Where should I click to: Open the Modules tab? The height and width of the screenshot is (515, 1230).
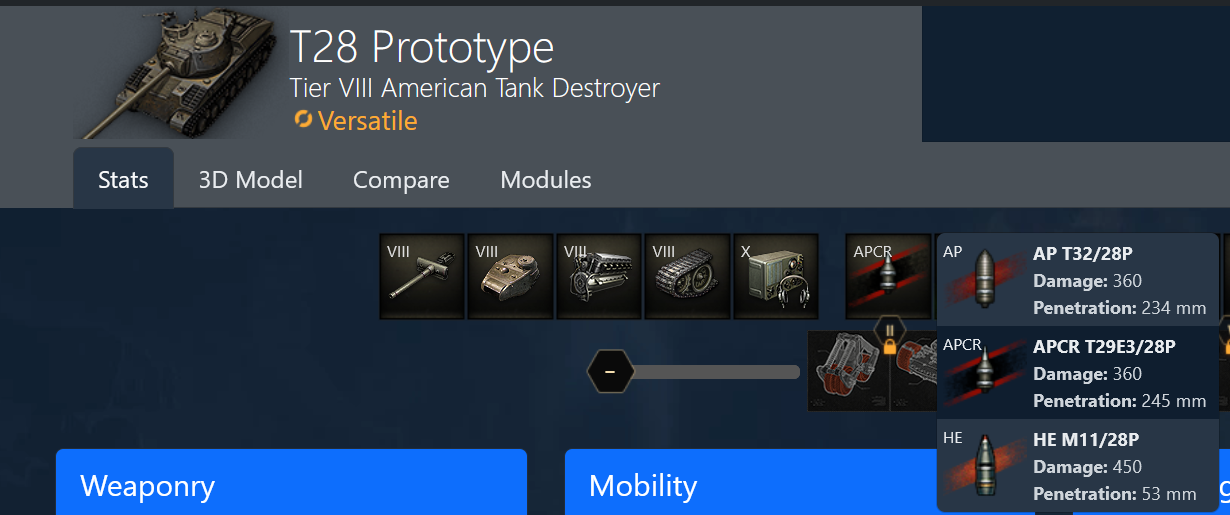(546, 180)
